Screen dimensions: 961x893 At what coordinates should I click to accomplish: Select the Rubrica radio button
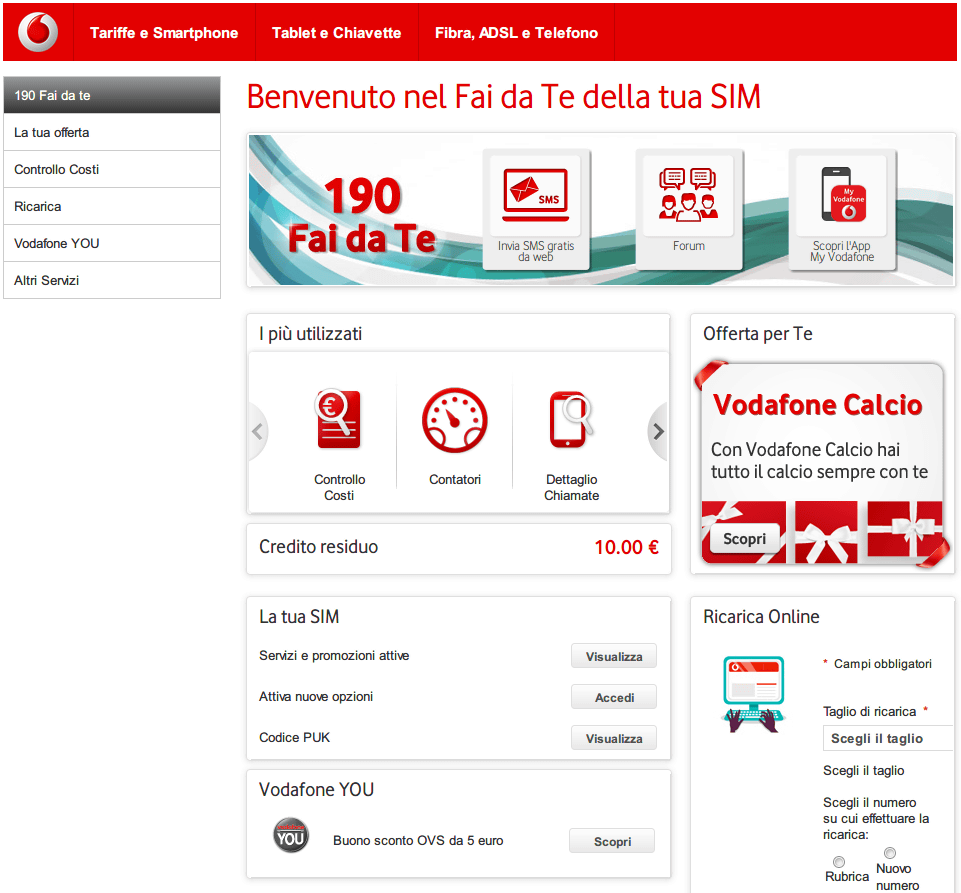tap(839, 862)
